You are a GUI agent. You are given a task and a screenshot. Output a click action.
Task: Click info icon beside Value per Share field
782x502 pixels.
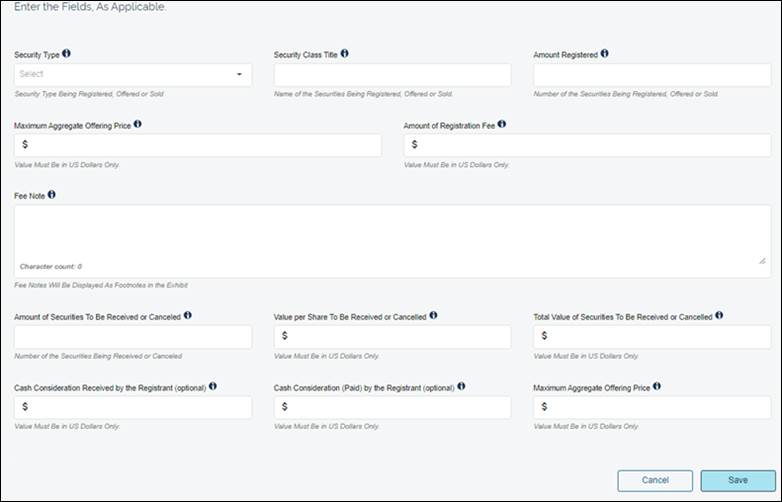click(x=433, y=316)
